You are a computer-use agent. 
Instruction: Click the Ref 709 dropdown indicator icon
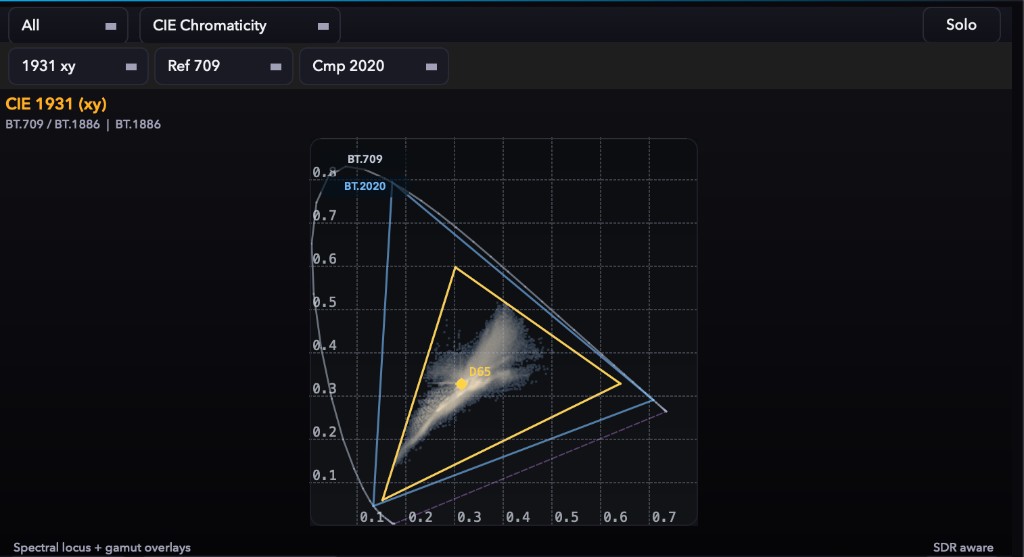[x=276, y=67]
